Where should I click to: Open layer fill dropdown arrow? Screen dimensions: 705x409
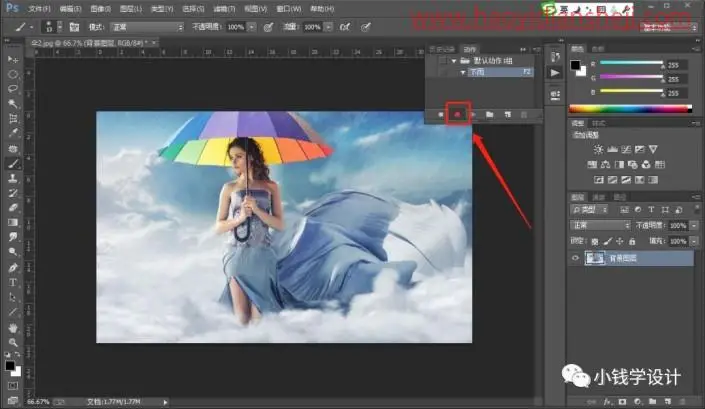(694, 241)
